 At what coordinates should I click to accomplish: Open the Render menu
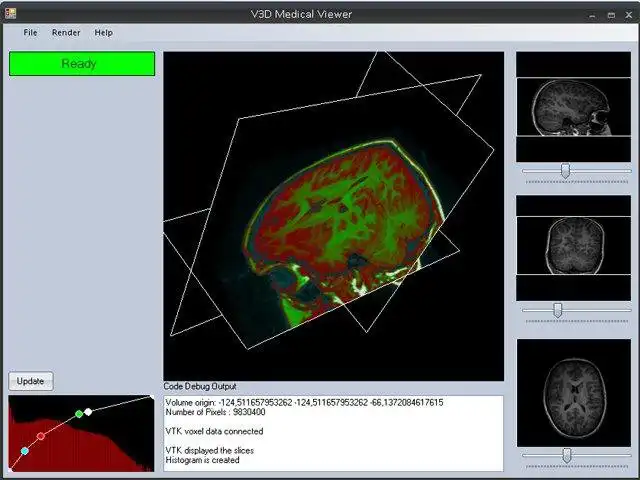66,33
